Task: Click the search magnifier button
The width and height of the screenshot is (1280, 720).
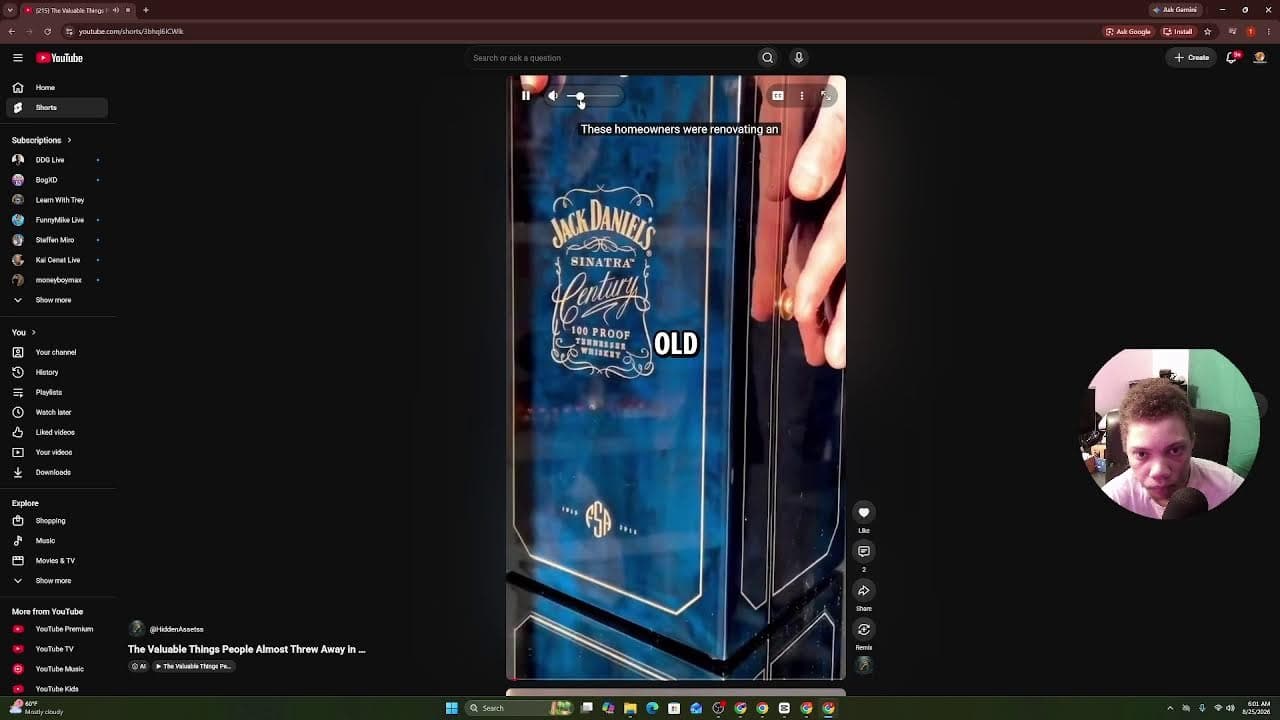Action: [x=767, y=58]
